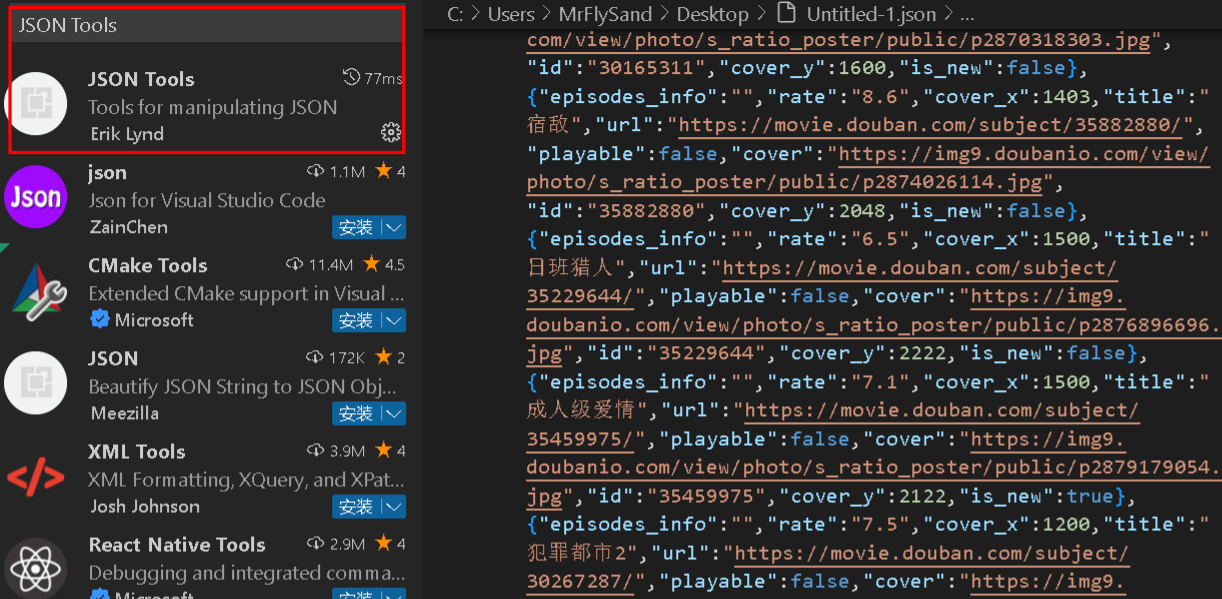Click the is_new value true
1222x599 pixels.
pos(1091,496)
